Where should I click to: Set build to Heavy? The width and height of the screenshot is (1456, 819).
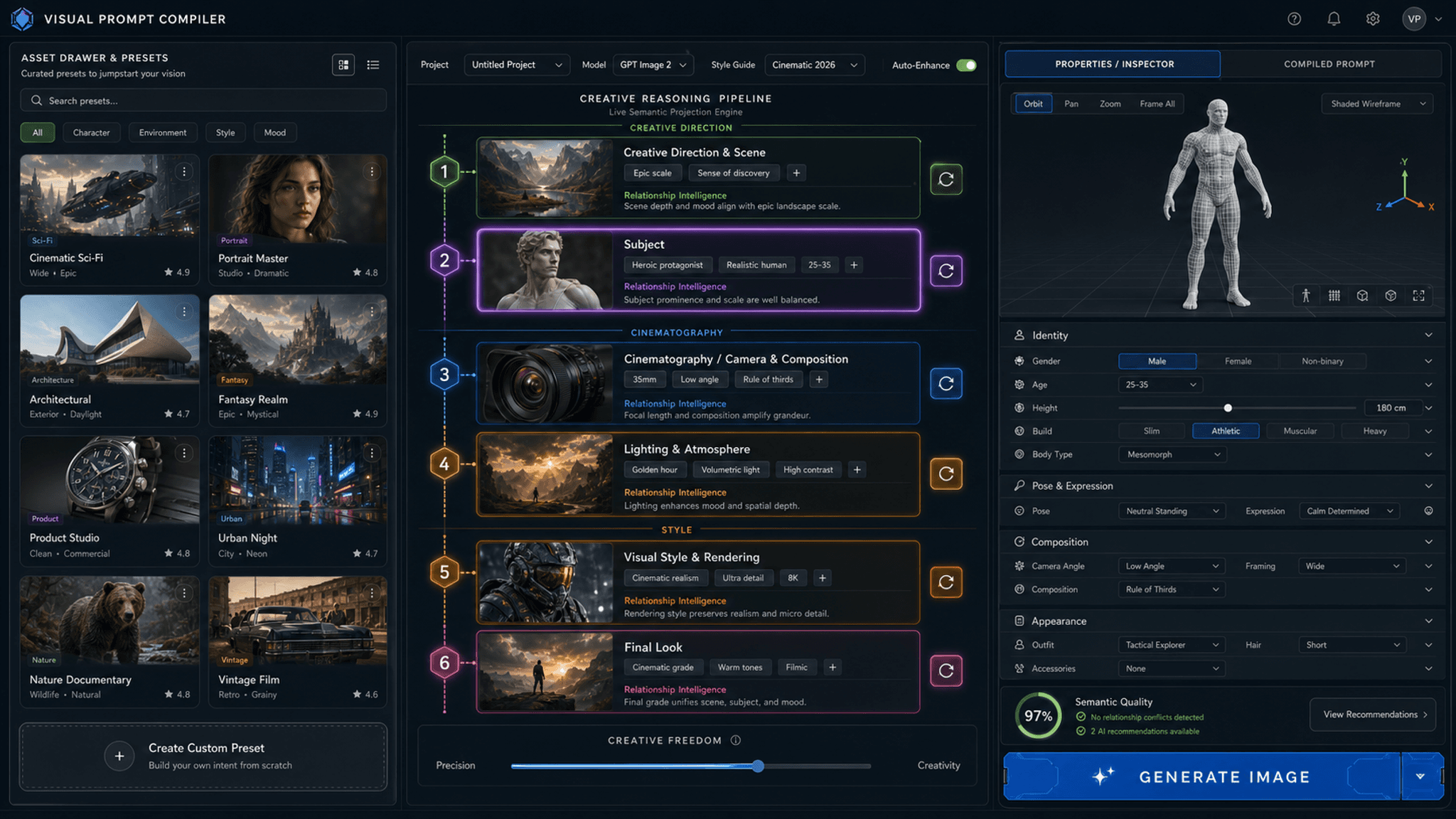1375,431
